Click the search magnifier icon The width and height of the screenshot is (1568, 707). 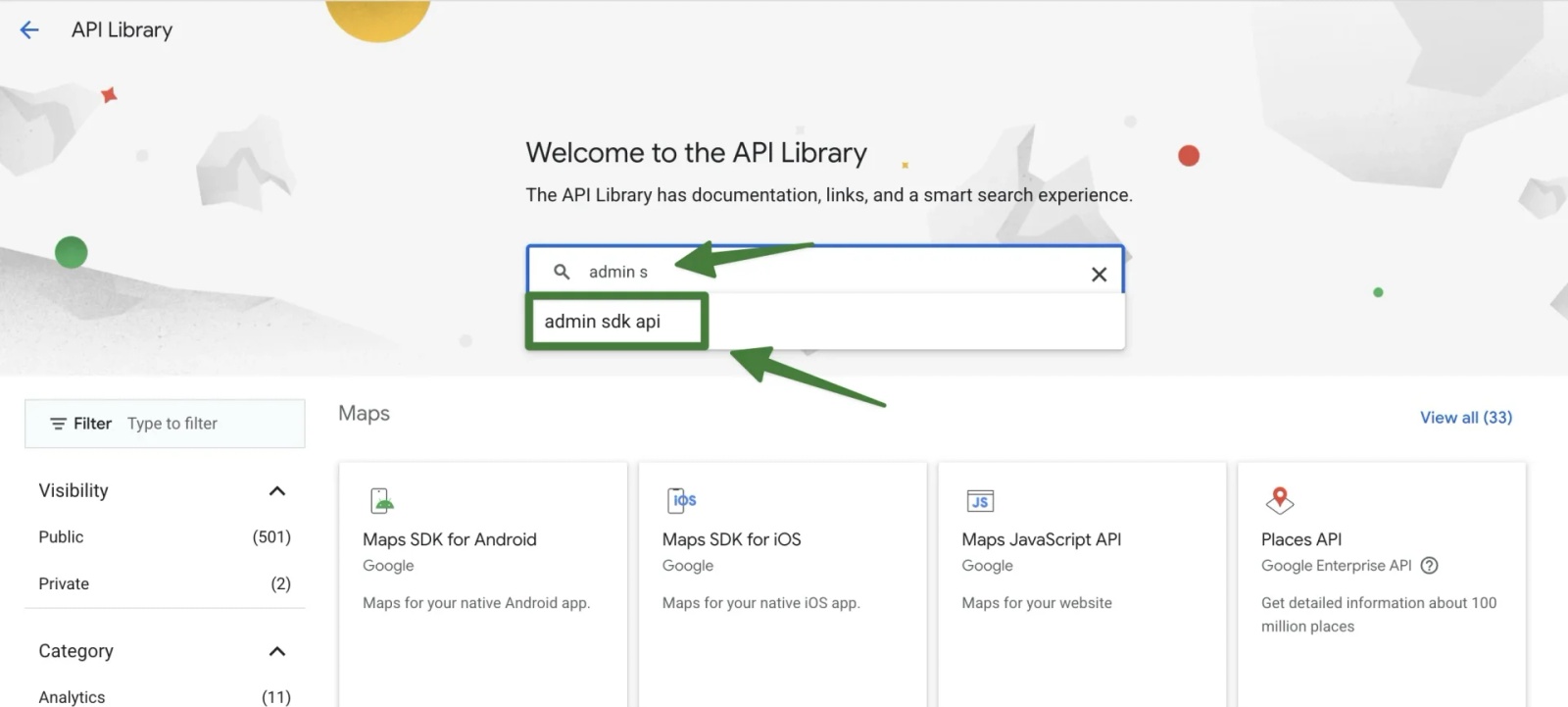(x=562, y=272)
